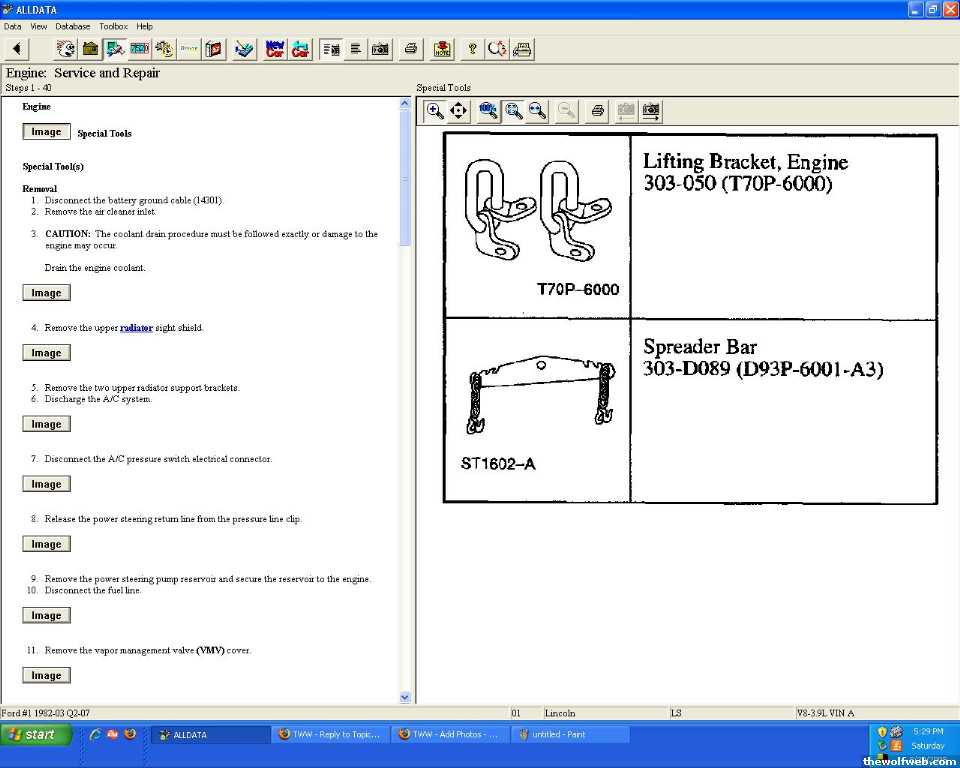
Task: Click the zoom-in magnifier in image toolbar
Action: (435, 111)
